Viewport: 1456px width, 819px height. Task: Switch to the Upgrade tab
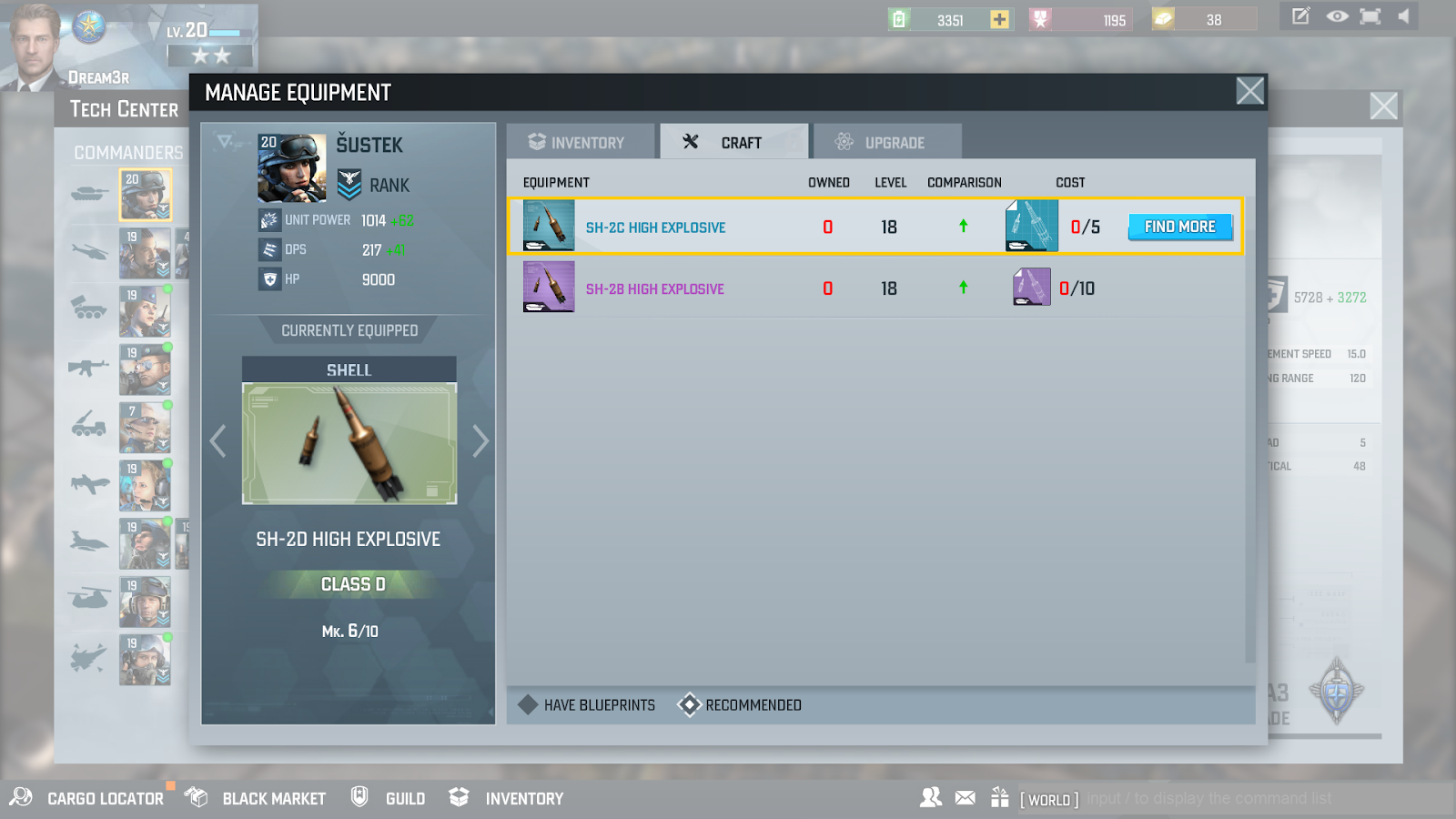[887, 142]
